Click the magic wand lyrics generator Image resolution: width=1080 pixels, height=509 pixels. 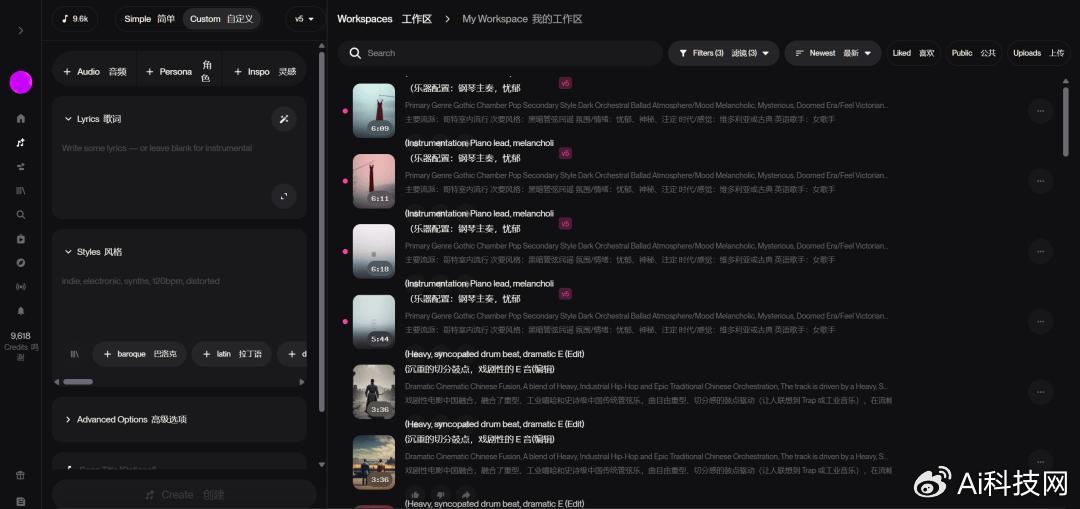pos(284,119)
